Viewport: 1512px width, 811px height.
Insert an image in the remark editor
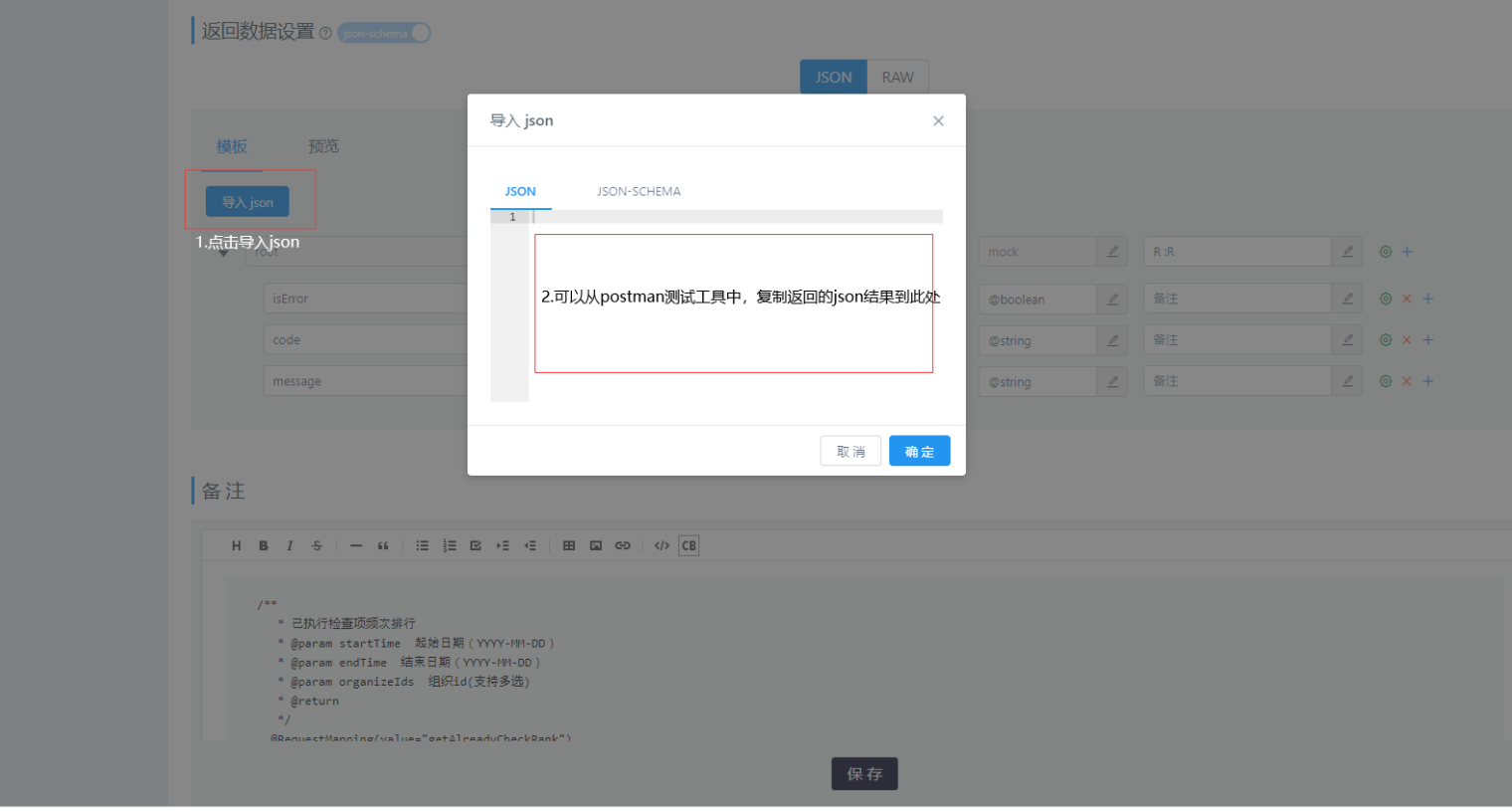click(x=595, y=544)
